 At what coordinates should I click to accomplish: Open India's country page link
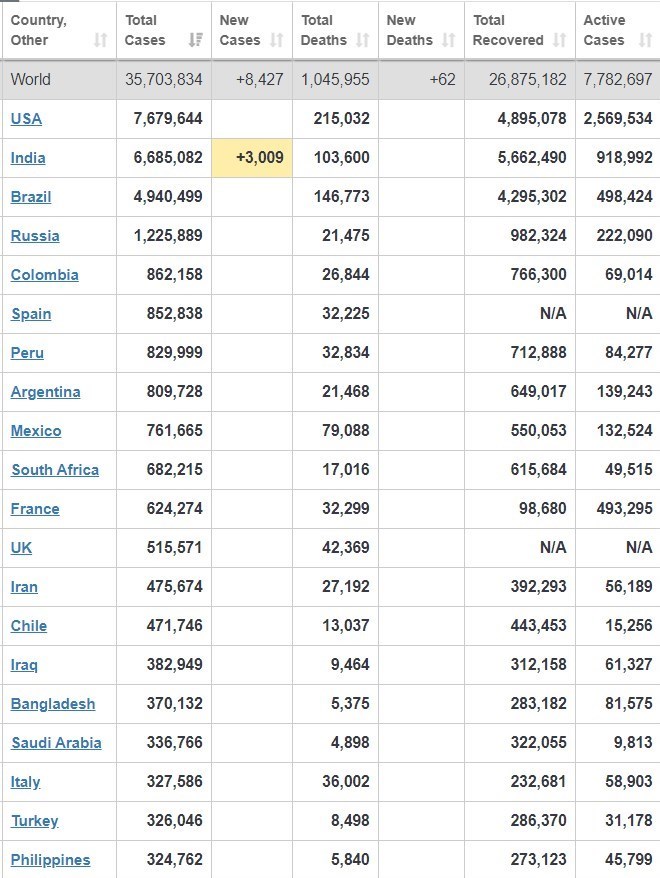point(28,158)
